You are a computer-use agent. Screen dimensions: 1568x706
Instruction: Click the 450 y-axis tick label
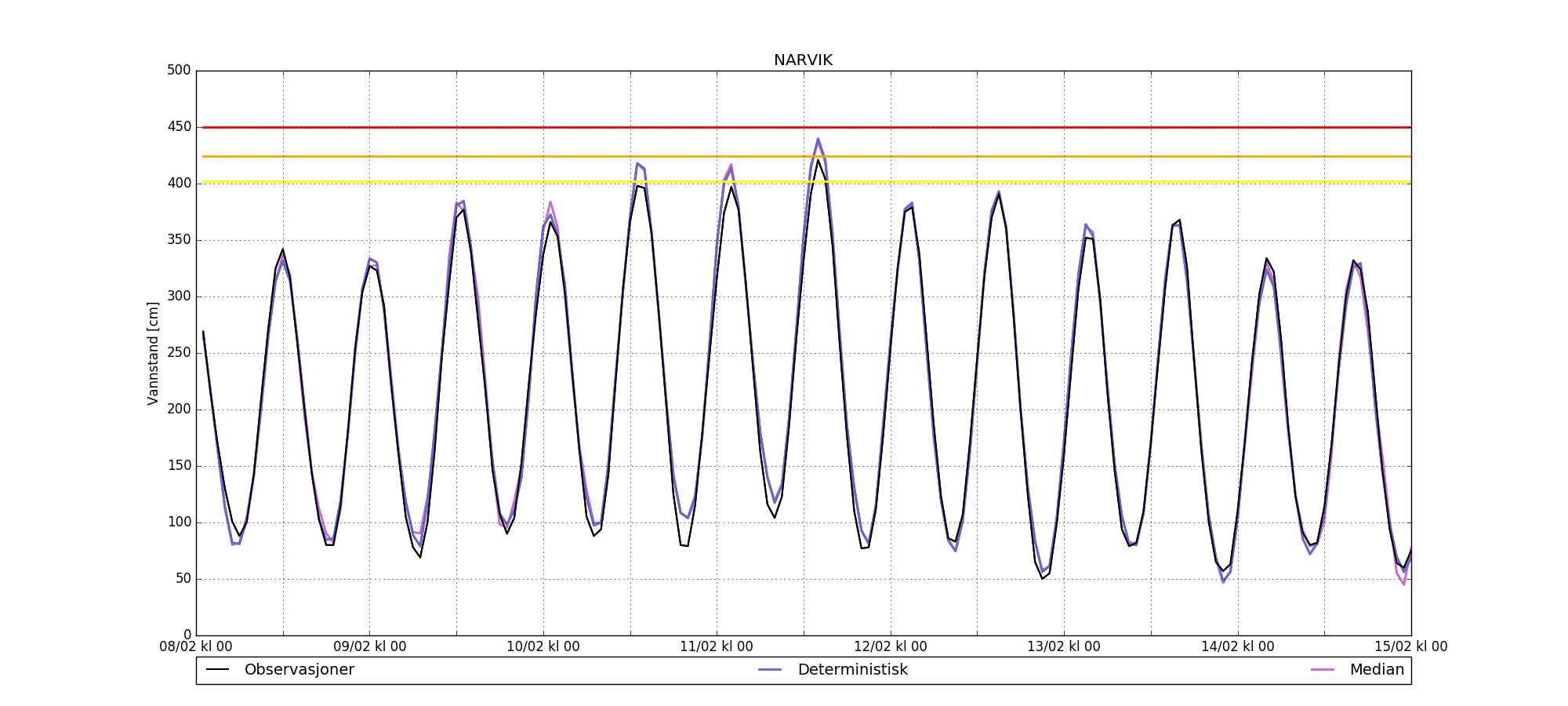click(x=179, y=127)
